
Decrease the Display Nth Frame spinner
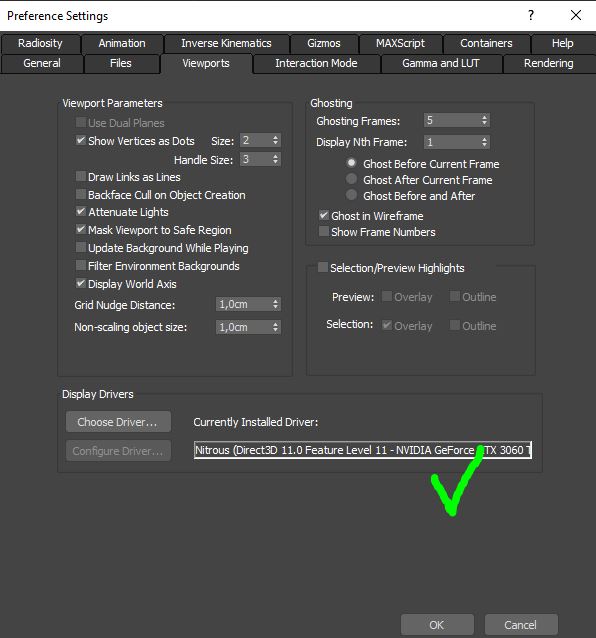[x=484, y=144]
